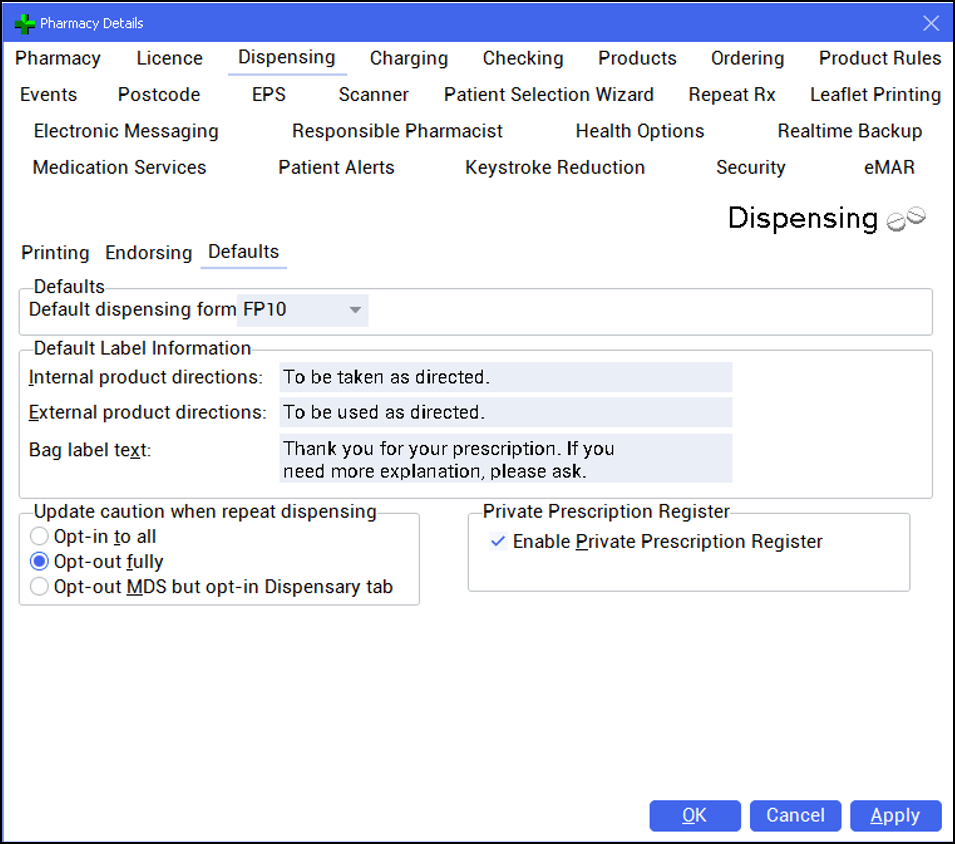
Task: Close the Pharmacy Details window
Action: [930, 23]
